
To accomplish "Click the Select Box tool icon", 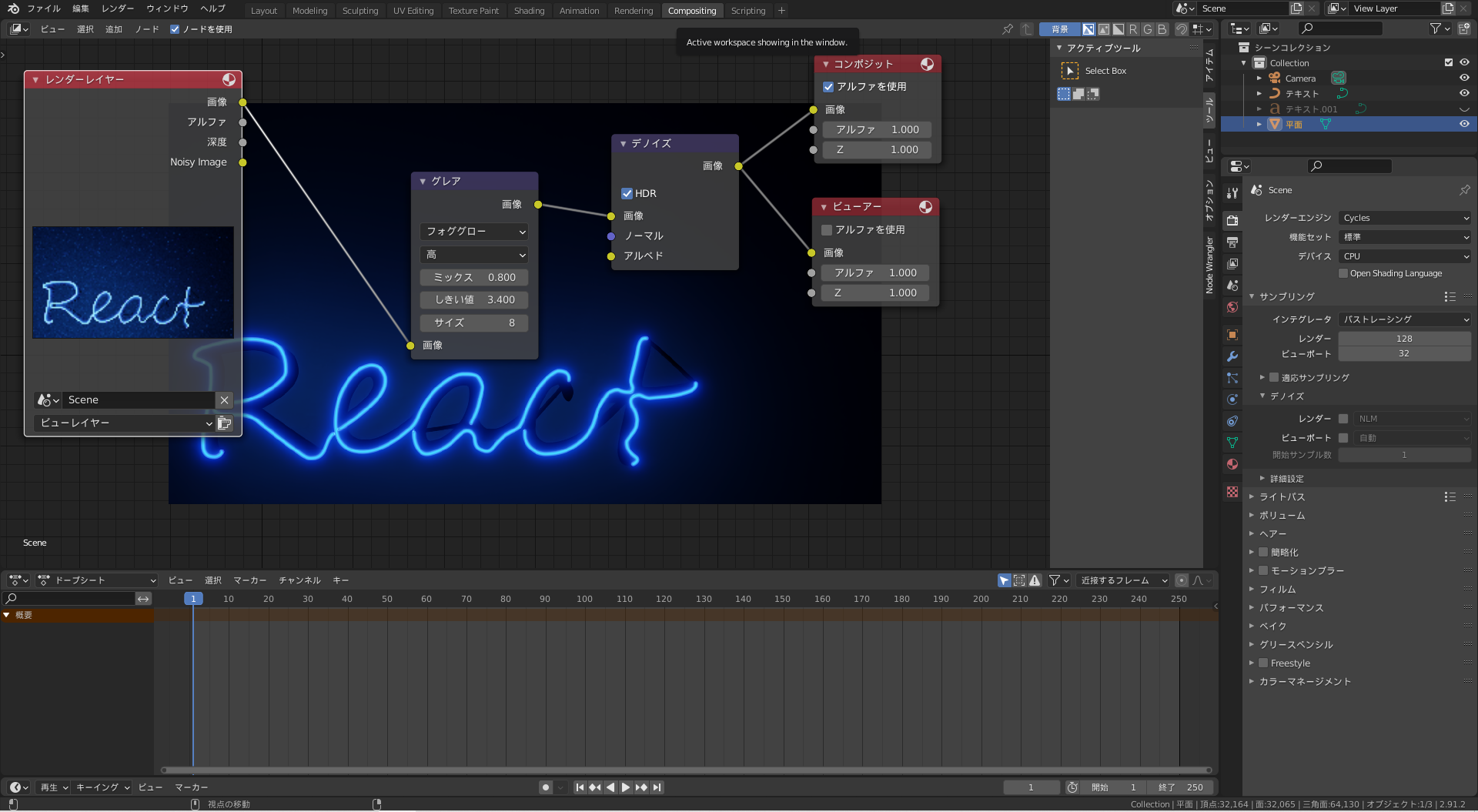I will [1070, 71].
